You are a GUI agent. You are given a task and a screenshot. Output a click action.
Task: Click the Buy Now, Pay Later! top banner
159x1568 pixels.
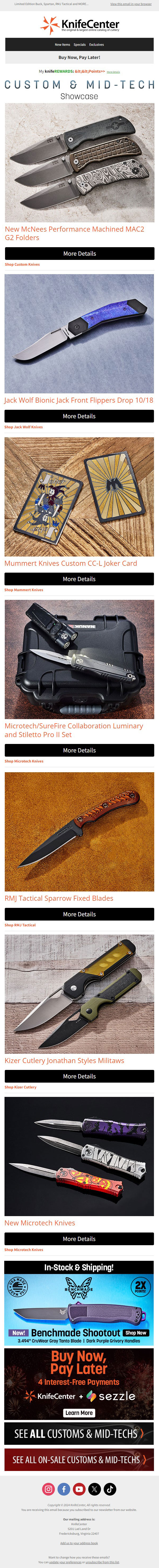coord(79,57)
